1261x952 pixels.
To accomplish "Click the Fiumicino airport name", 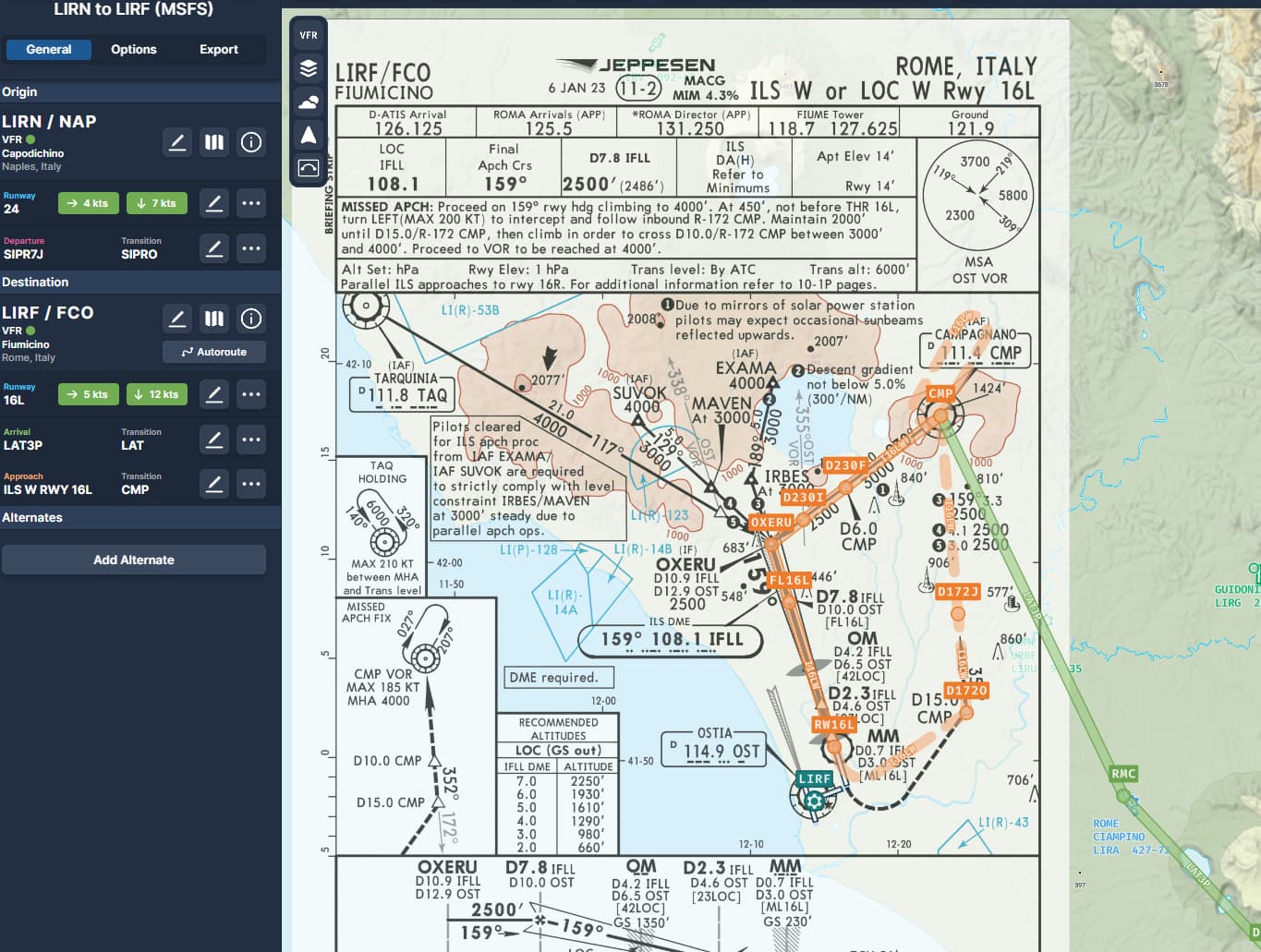I will (x=26, y=344).
